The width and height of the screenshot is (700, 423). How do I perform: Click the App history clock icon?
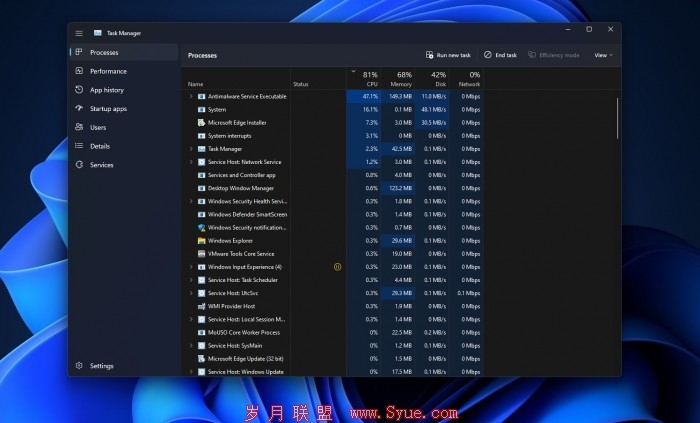[79, 90]
